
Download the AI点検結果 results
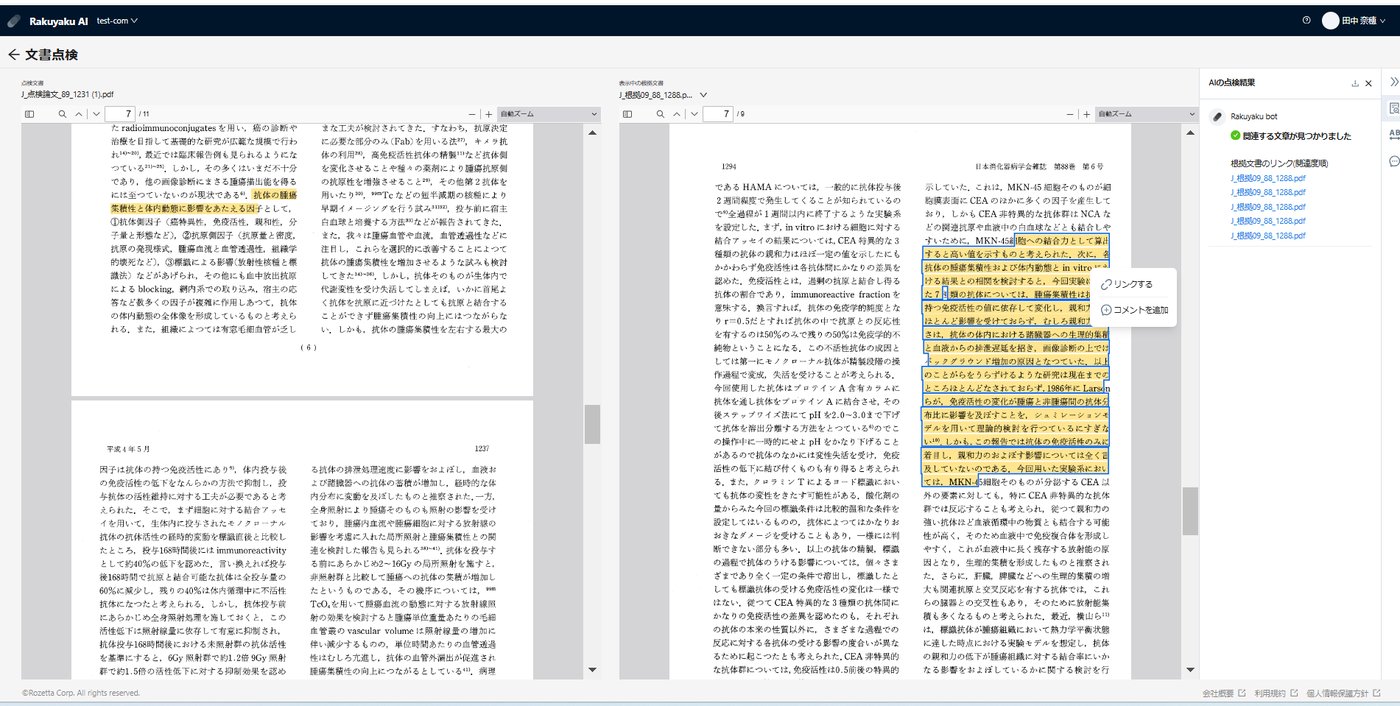[1355, 83]
